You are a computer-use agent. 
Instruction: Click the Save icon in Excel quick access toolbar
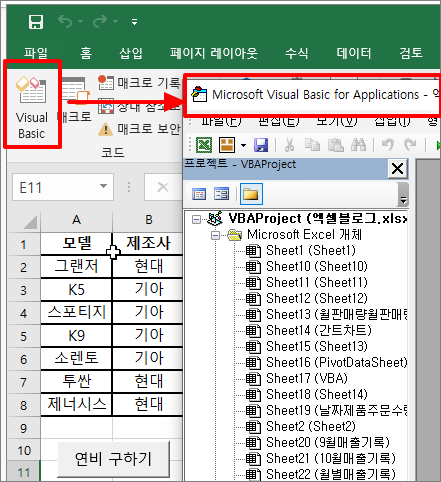(x=36, y=22)
